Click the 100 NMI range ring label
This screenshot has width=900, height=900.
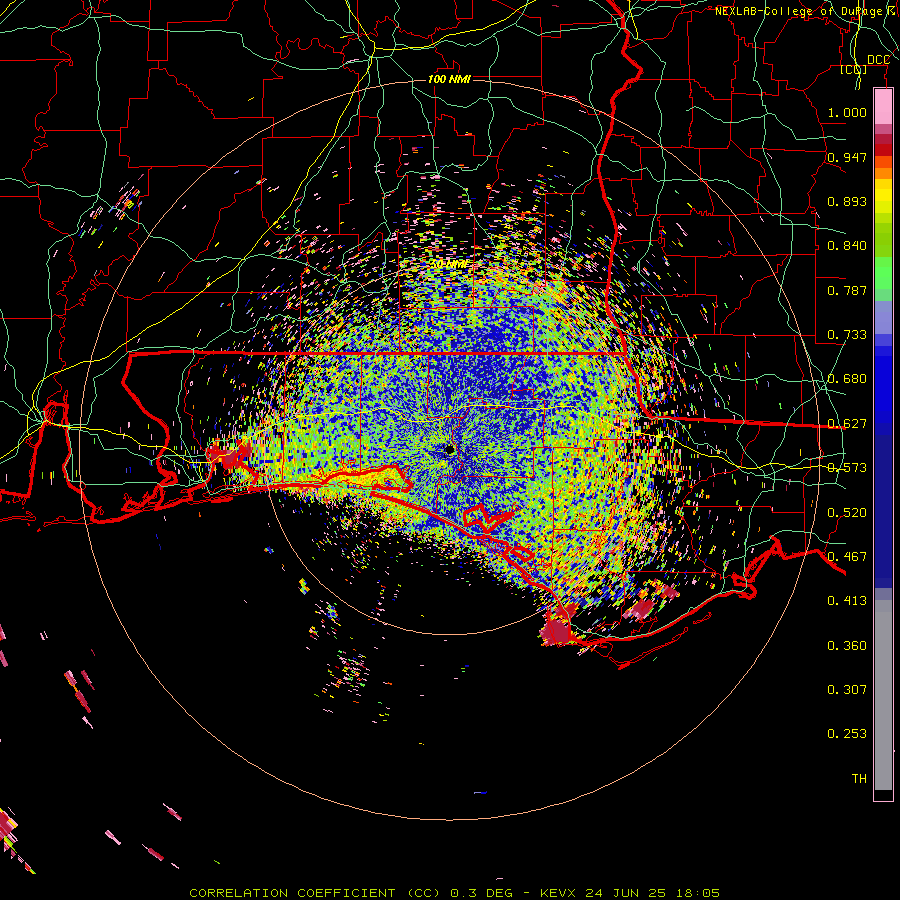(x=449, y=79)
